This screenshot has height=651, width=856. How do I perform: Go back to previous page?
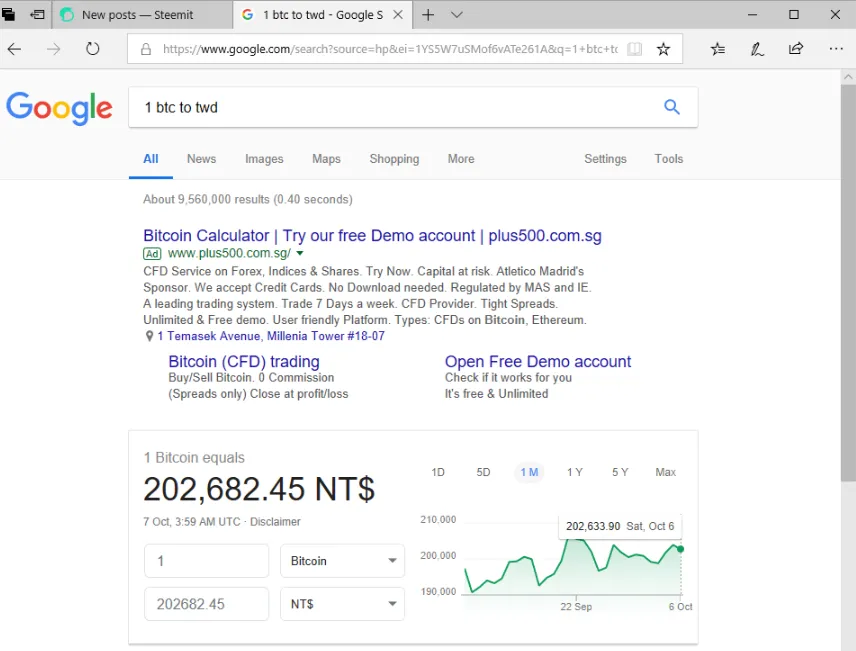[x=14, y=49]
